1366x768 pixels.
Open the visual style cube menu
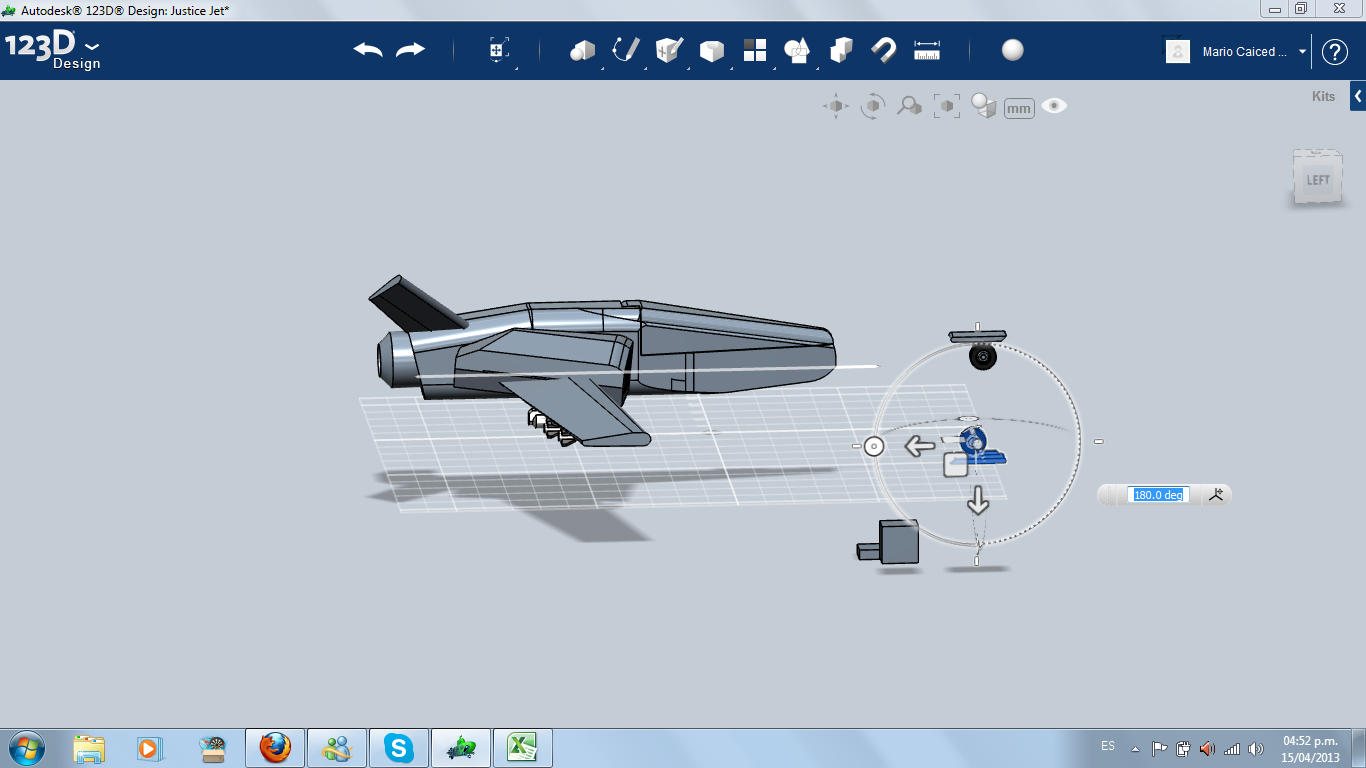click(984, 106)
